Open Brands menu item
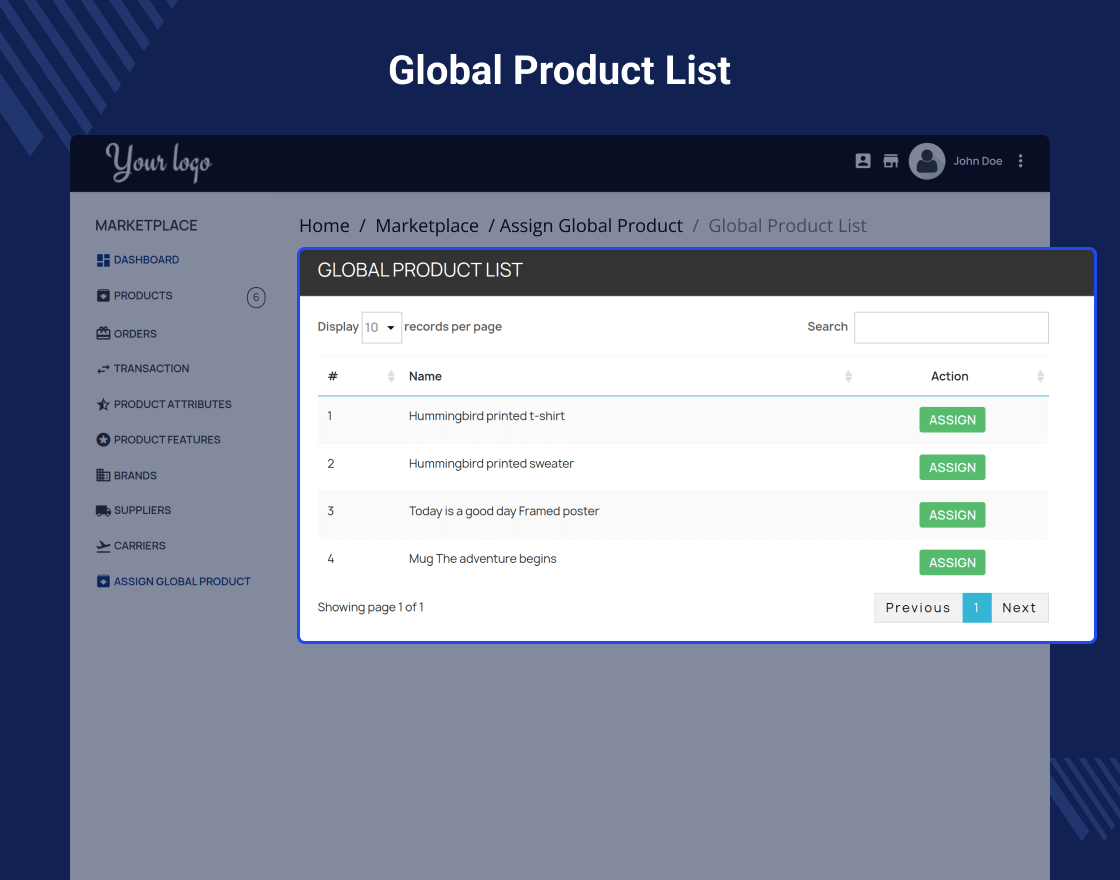The height and width of the screenshot is (880, 1120). coord(135,475)
